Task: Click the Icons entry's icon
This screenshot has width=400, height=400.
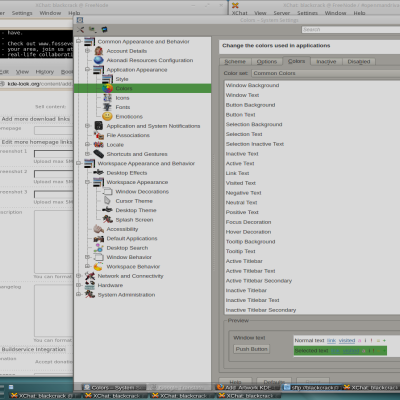Action: click(x=107, y=98)
